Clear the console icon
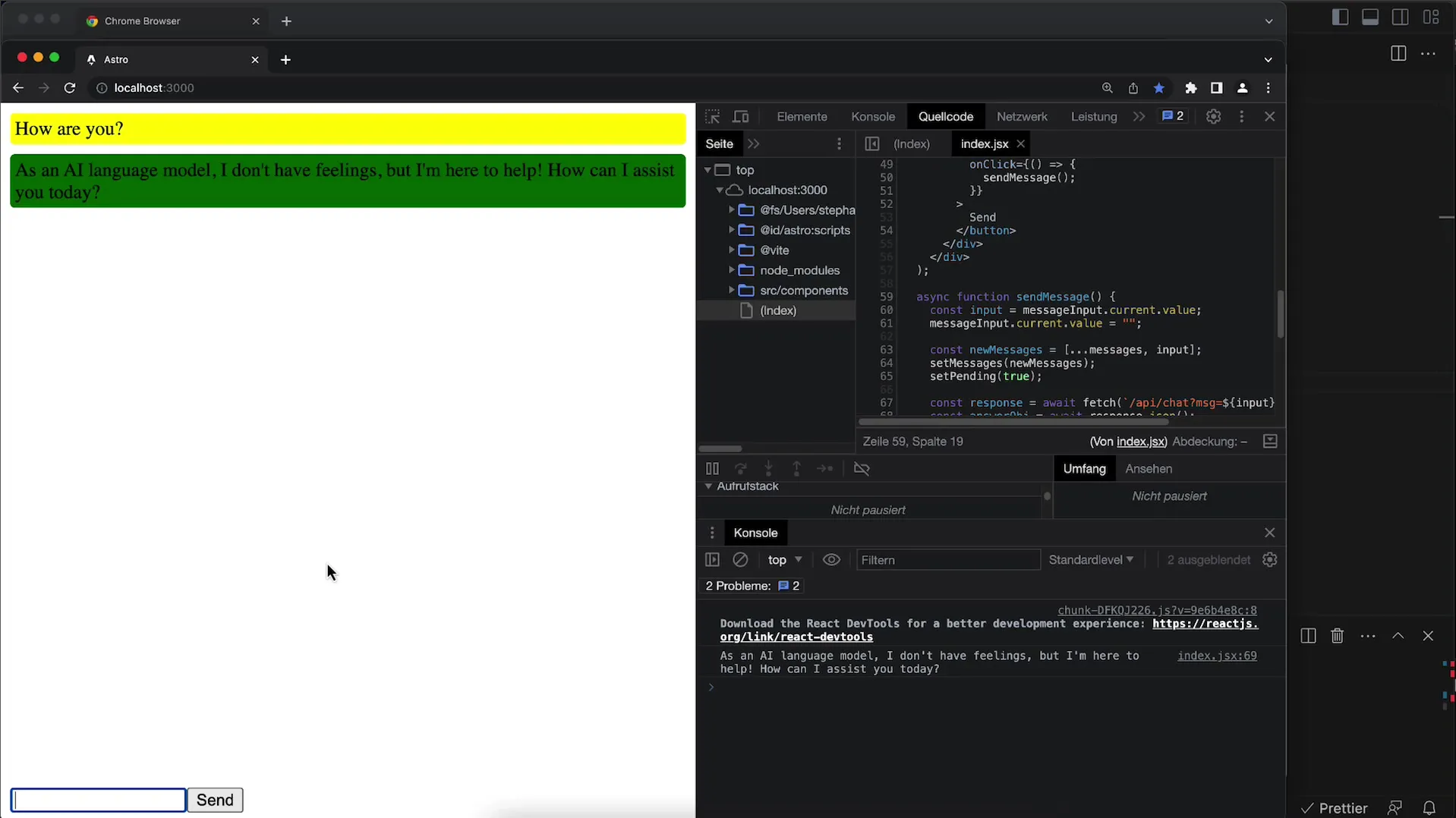 point(740,560)
